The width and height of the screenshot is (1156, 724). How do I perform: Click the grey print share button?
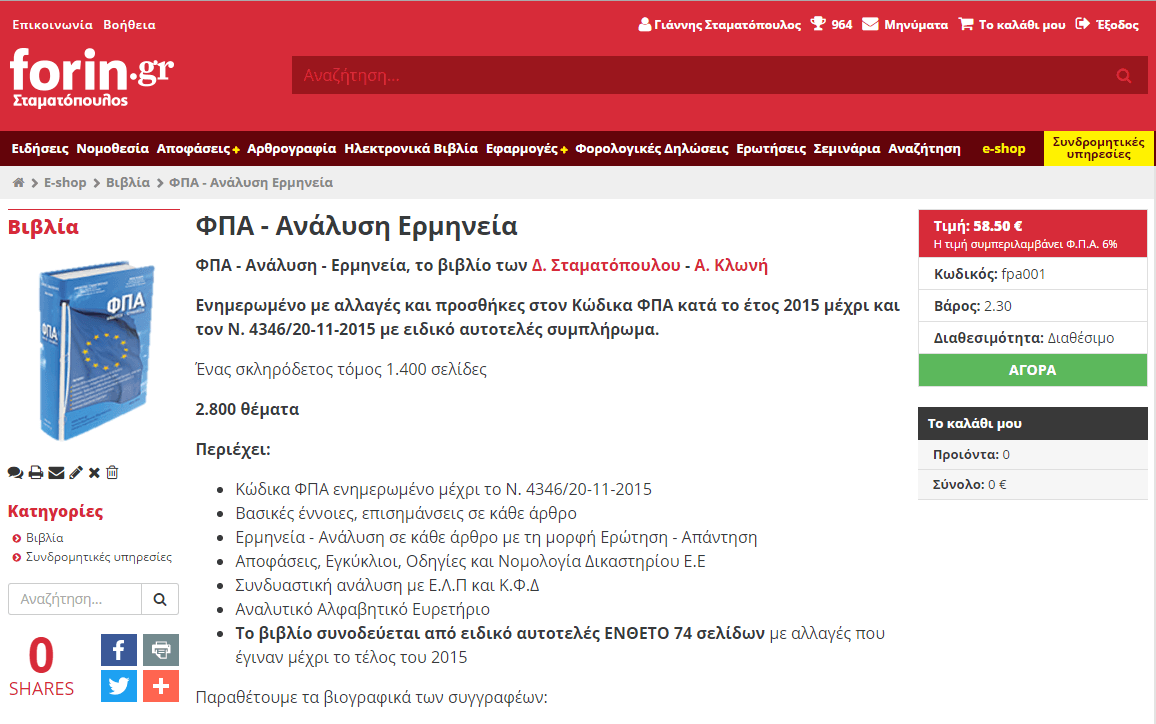[161, 650]
